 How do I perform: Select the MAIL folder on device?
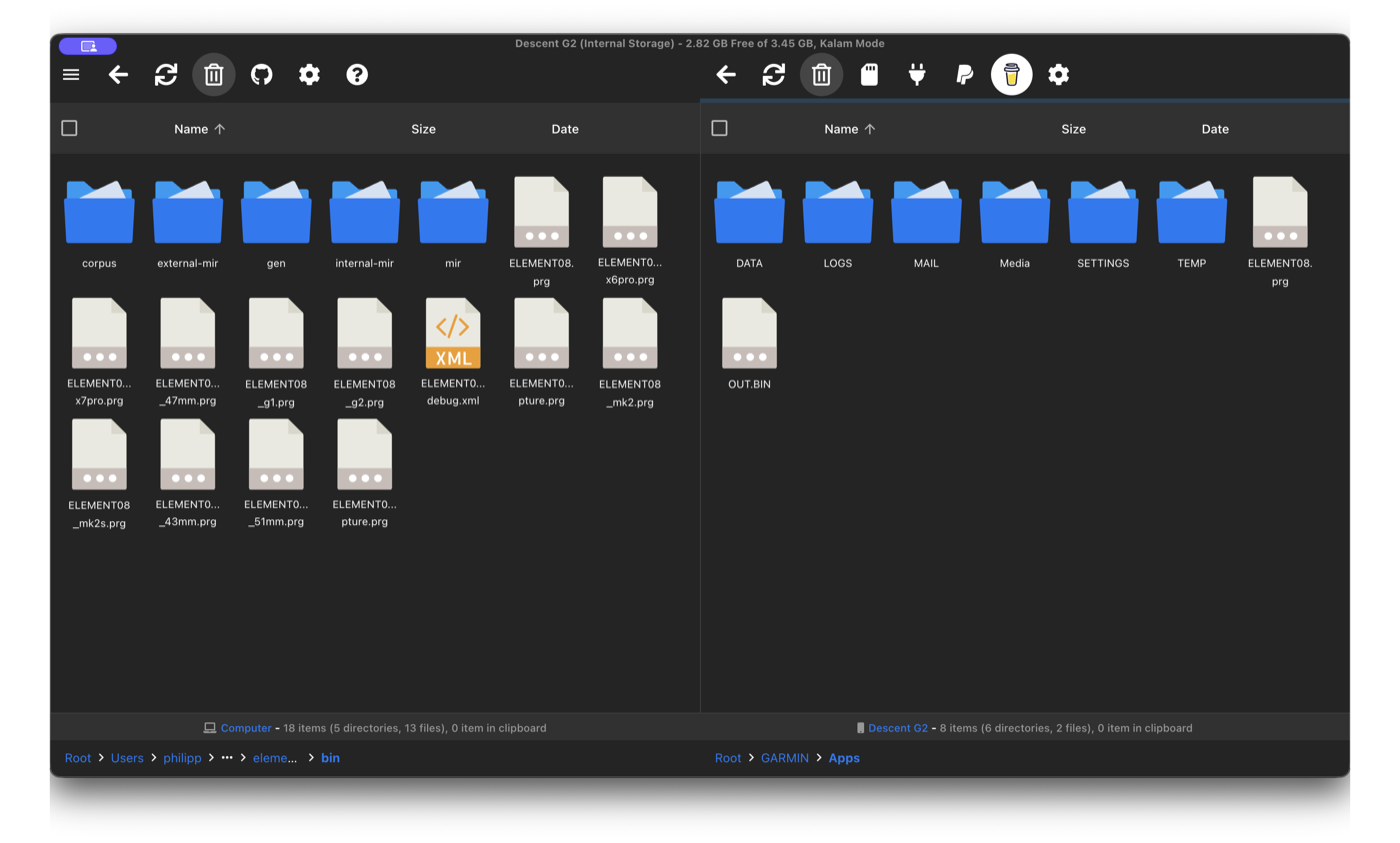926,224
